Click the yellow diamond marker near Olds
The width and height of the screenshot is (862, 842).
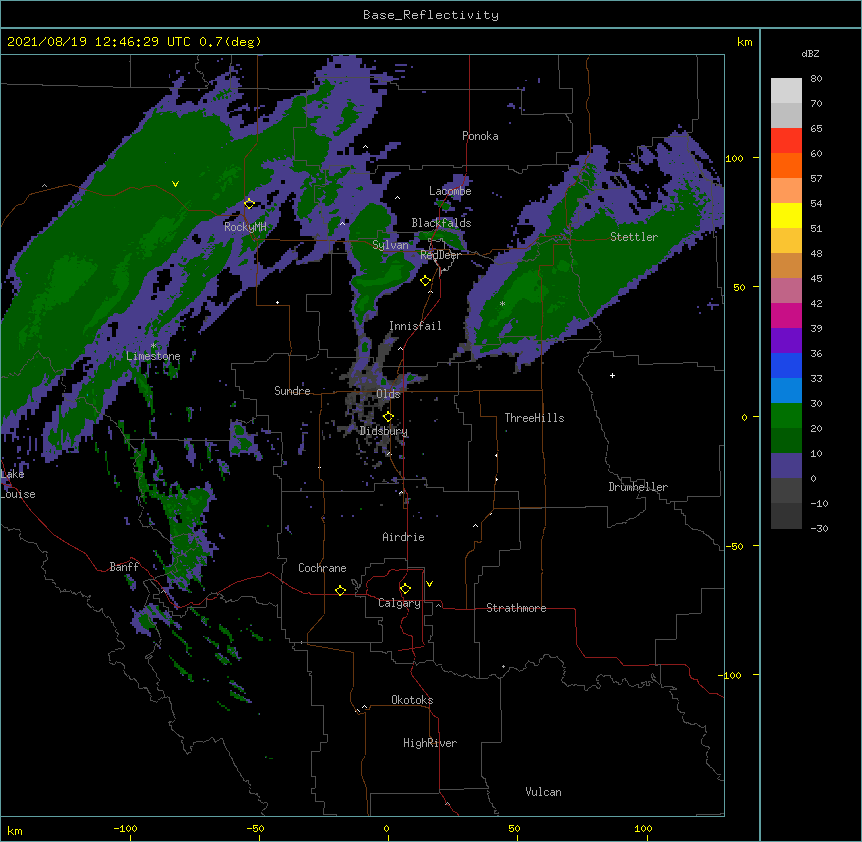pyautogui.click(x=388, y=417)
